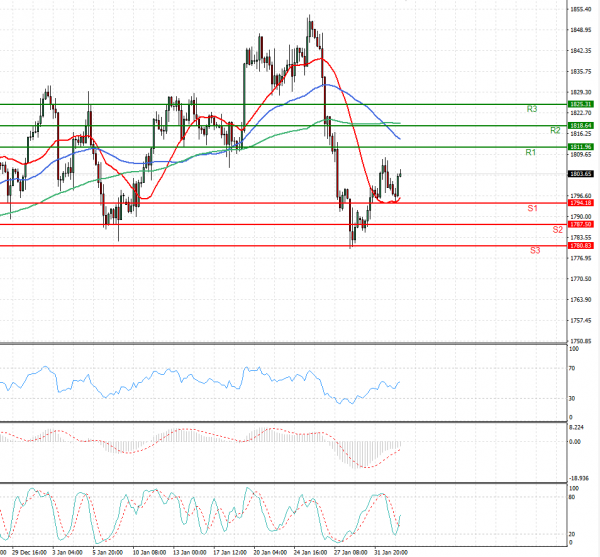Click the S2 support label

[557, 230]
